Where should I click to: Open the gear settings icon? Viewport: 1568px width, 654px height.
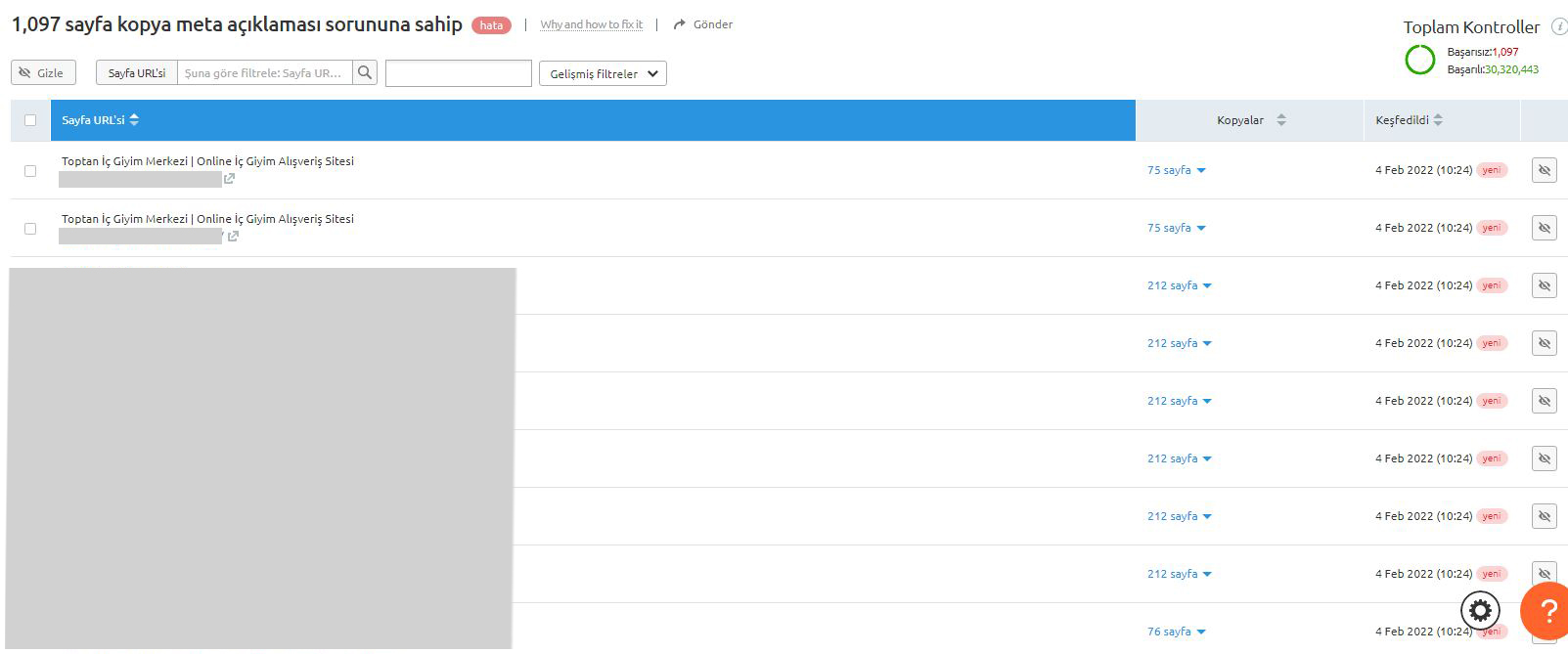(x=1480, y=611)
